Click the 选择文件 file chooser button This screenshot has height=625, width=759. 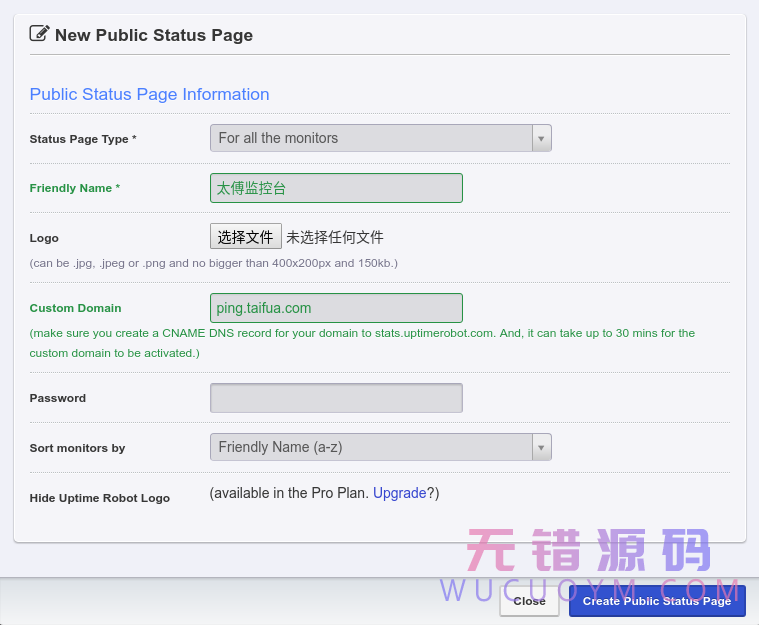point(245,237)
